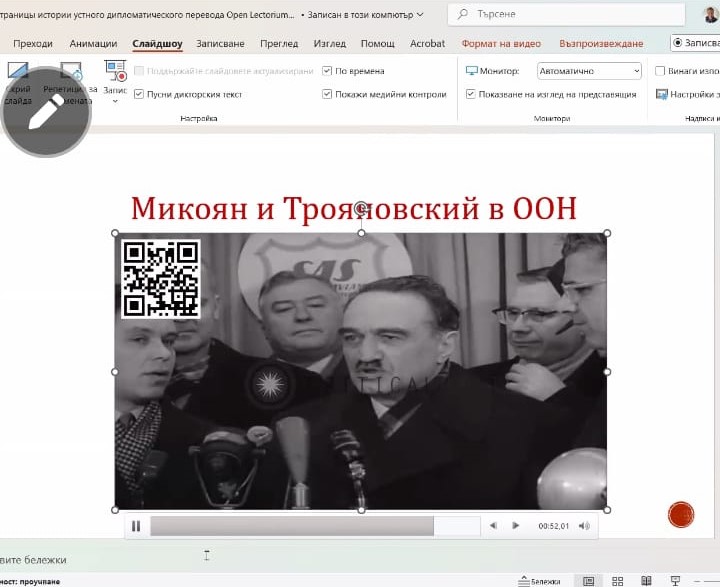Screen dimensions: 720x587
Task: Click the step forward video button
Action: point(516,526)
